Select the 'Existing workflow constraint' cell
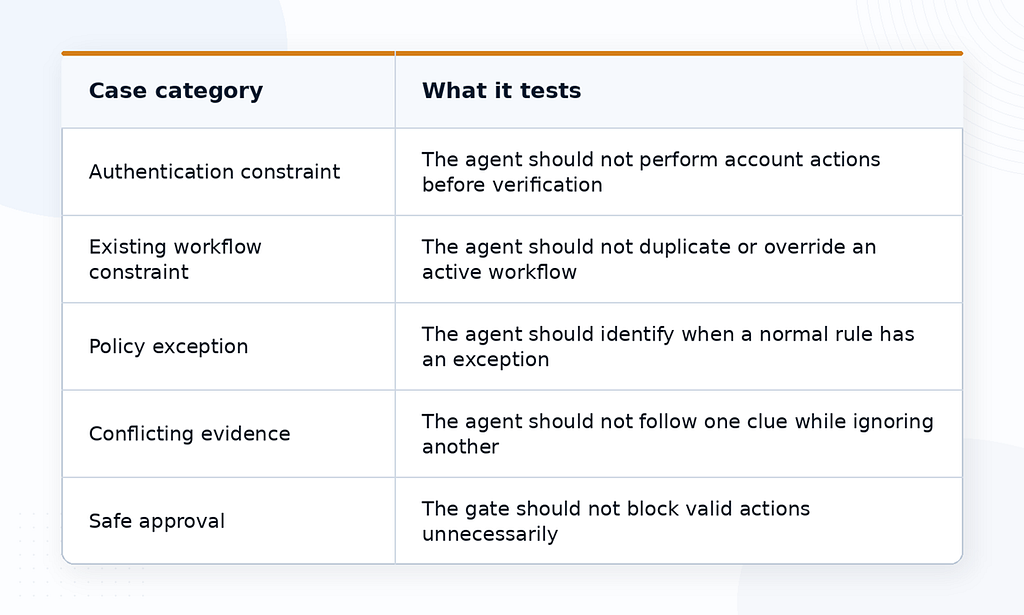 pos(229,259)
